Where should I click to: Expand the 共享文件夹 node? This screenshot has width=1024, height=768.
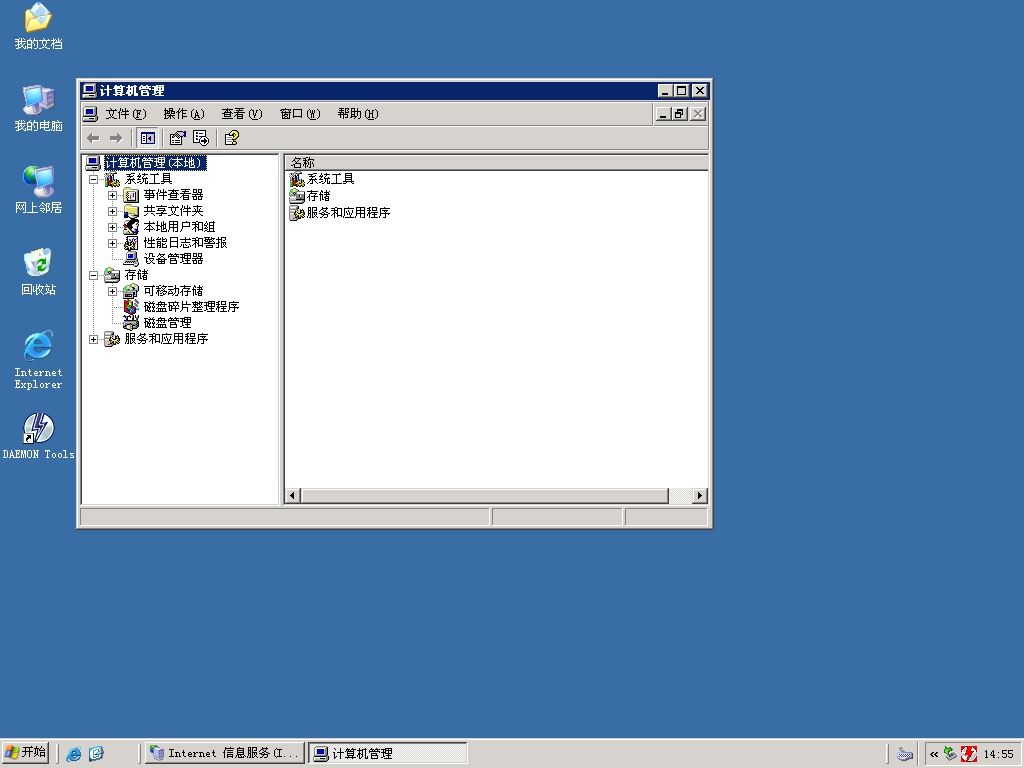(x=112, y=211)
